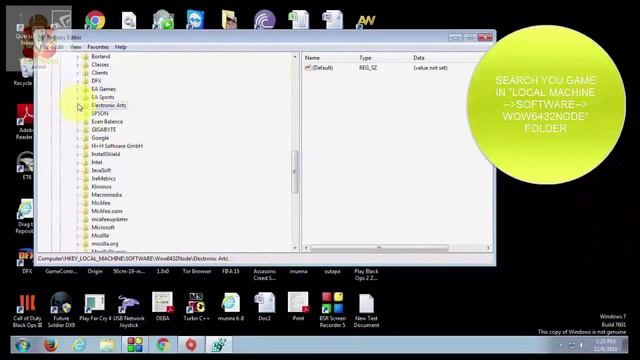Screen dimensions: 640x360
Task: Select the EA Games key
Action: coord(103,89)
